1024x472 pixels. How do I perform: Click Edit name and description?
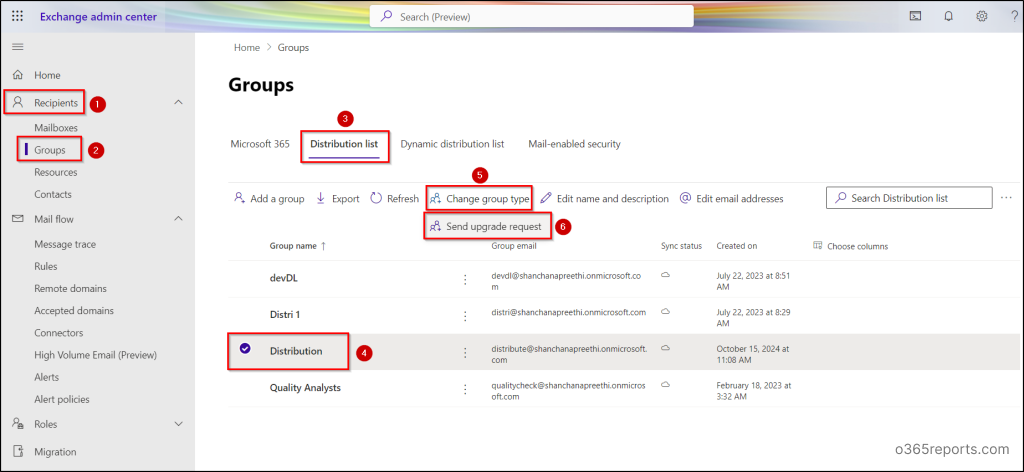pos(604,198)
